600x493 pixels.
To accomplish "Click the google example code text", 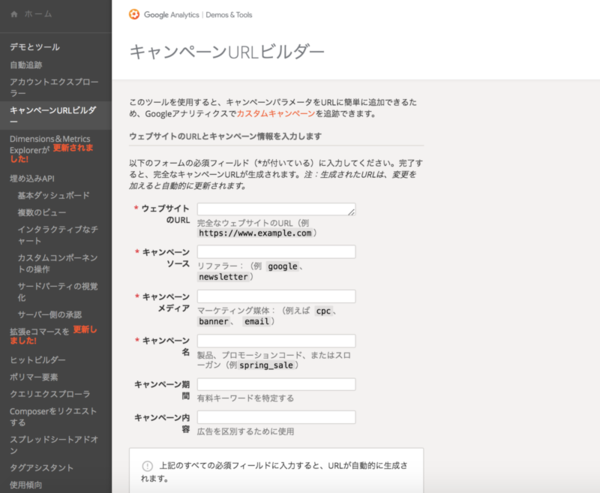I will (x=282, y=266).
